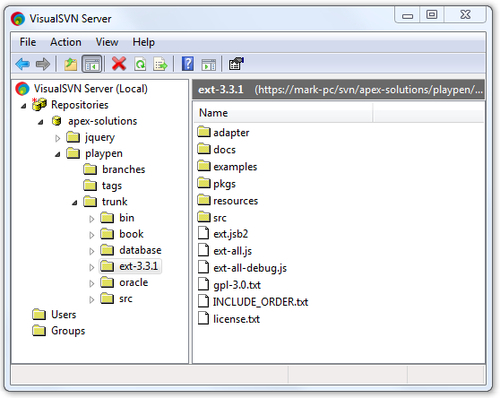Click the Export List toolbar icon
Screen dimensions: 500x398
point(160,64)
